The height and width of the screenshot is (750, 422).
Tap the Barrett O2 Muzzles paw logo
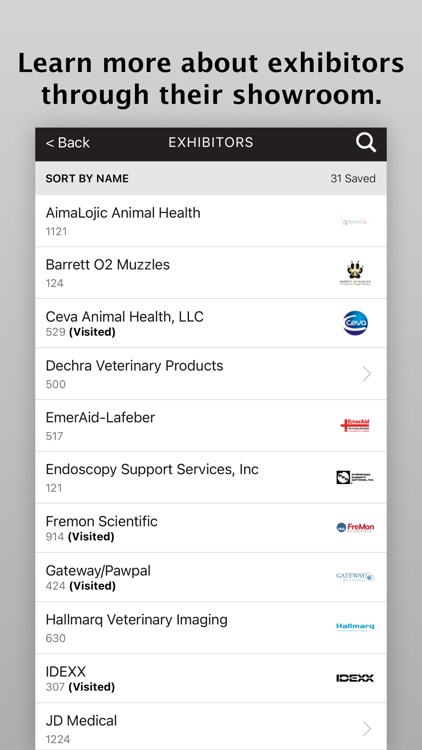(355, 273)
